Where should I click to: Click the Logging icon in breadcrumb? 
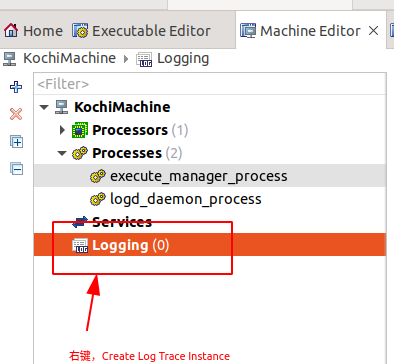pyautogui.click(x=144, y=59)
